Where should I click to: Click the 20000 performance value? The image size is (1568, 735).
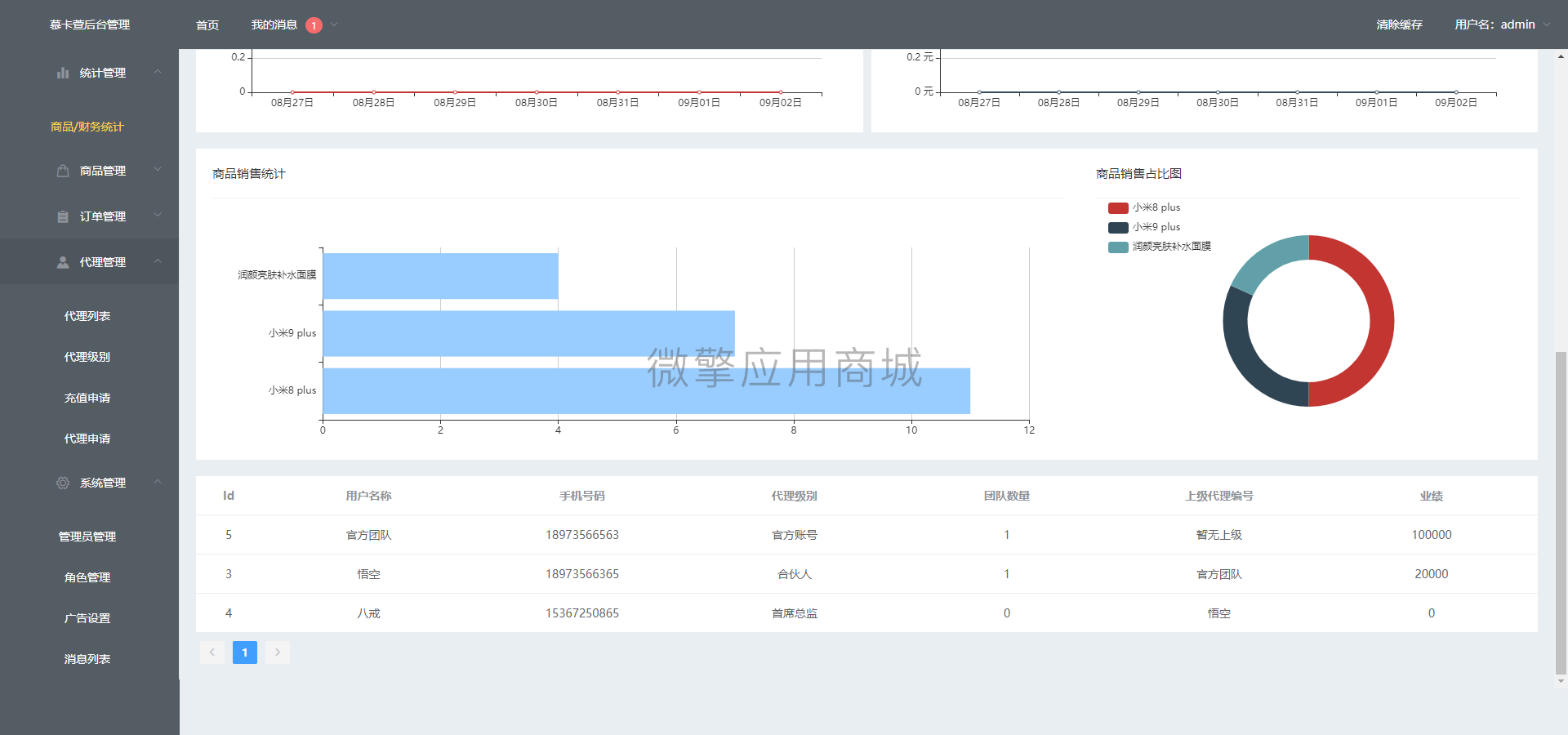coord(1432,574)
